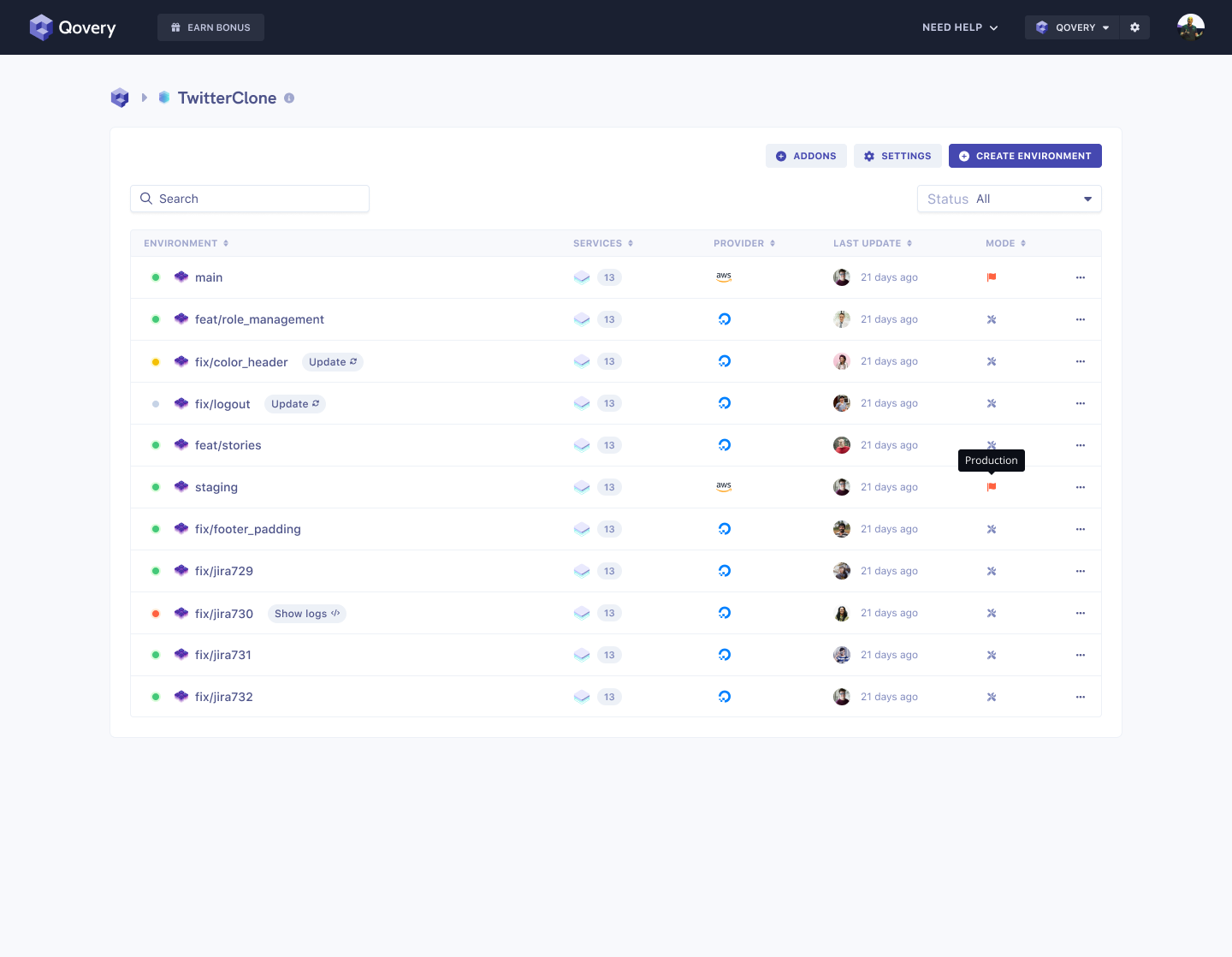Open the fix/footer_padding environment
The height and width of the screenshot is (957, 1232).
click(x=248, y=529)
